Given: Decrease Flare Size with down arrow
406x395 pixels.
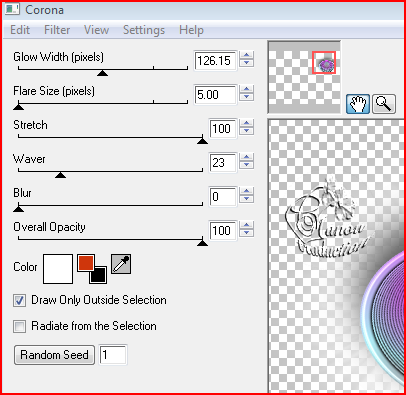Looking at the screenshot, I should (246, 97).
